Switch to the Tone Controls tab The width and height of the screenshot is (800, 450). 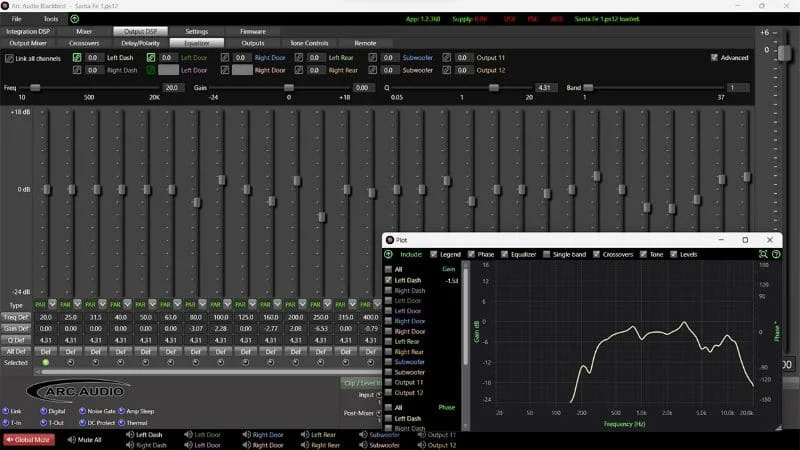pos(309,43)
